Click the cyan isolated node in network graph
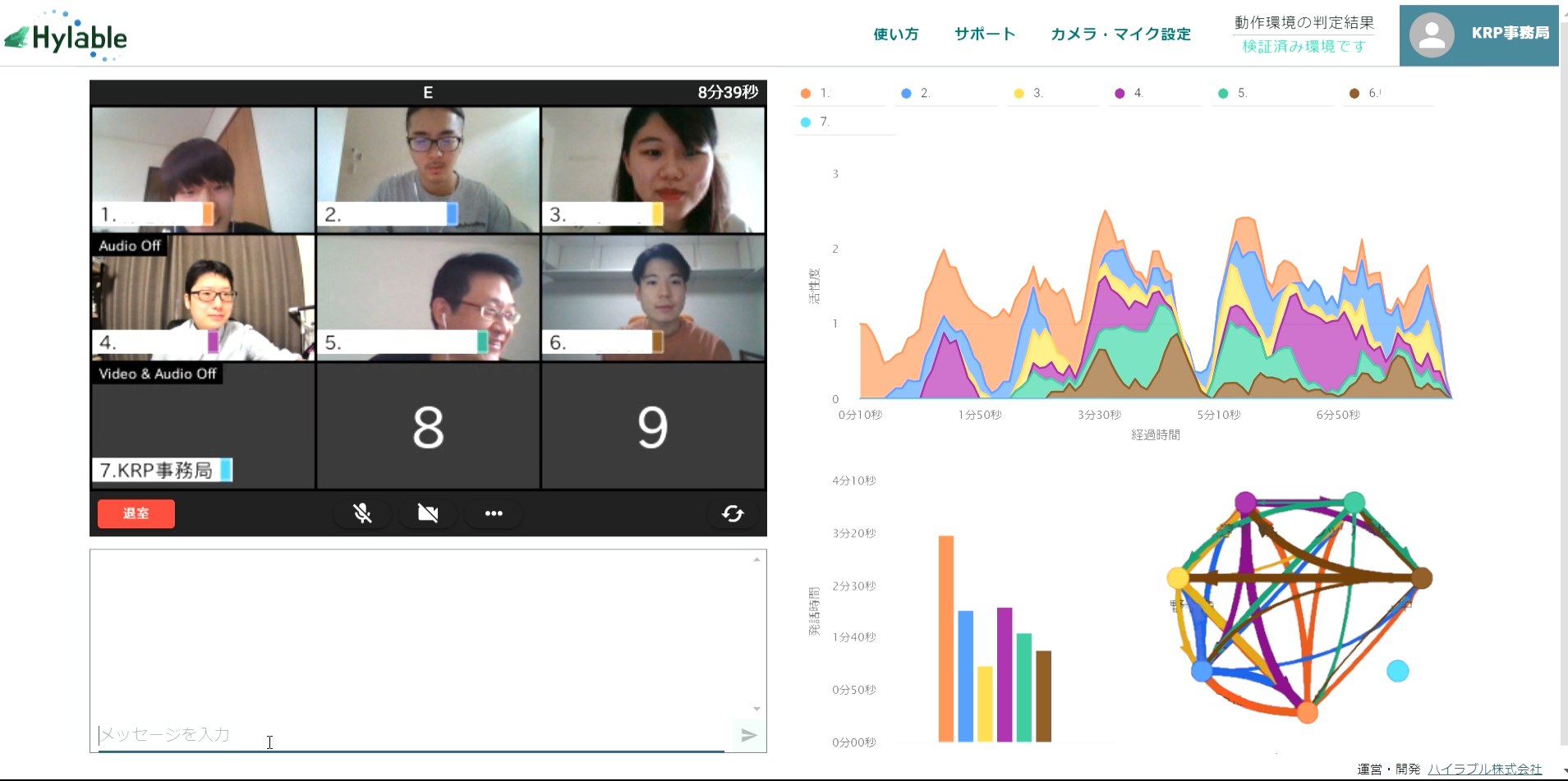Screen dimensions: 1568x781 click(1397, 671)
